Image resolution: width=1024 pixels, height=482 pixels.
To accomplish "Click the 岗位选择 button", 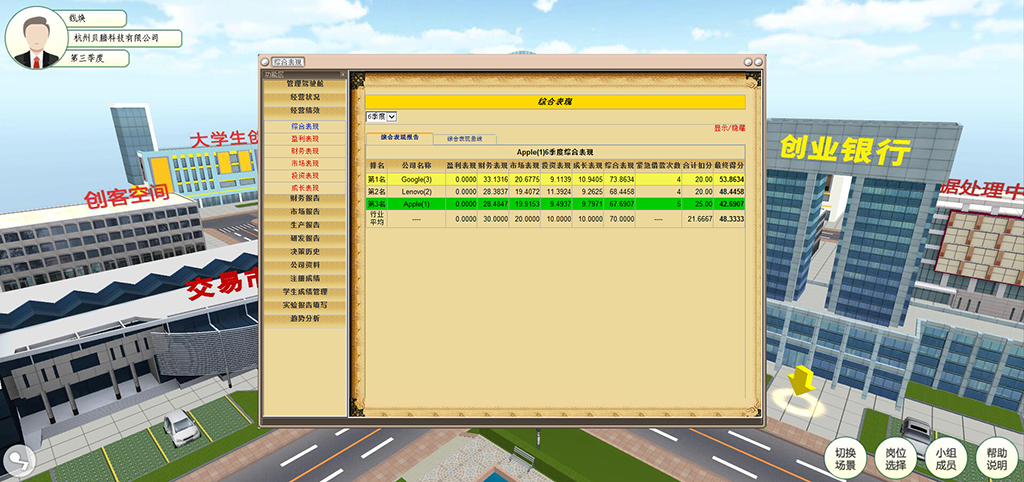I will tap(896, 459).
